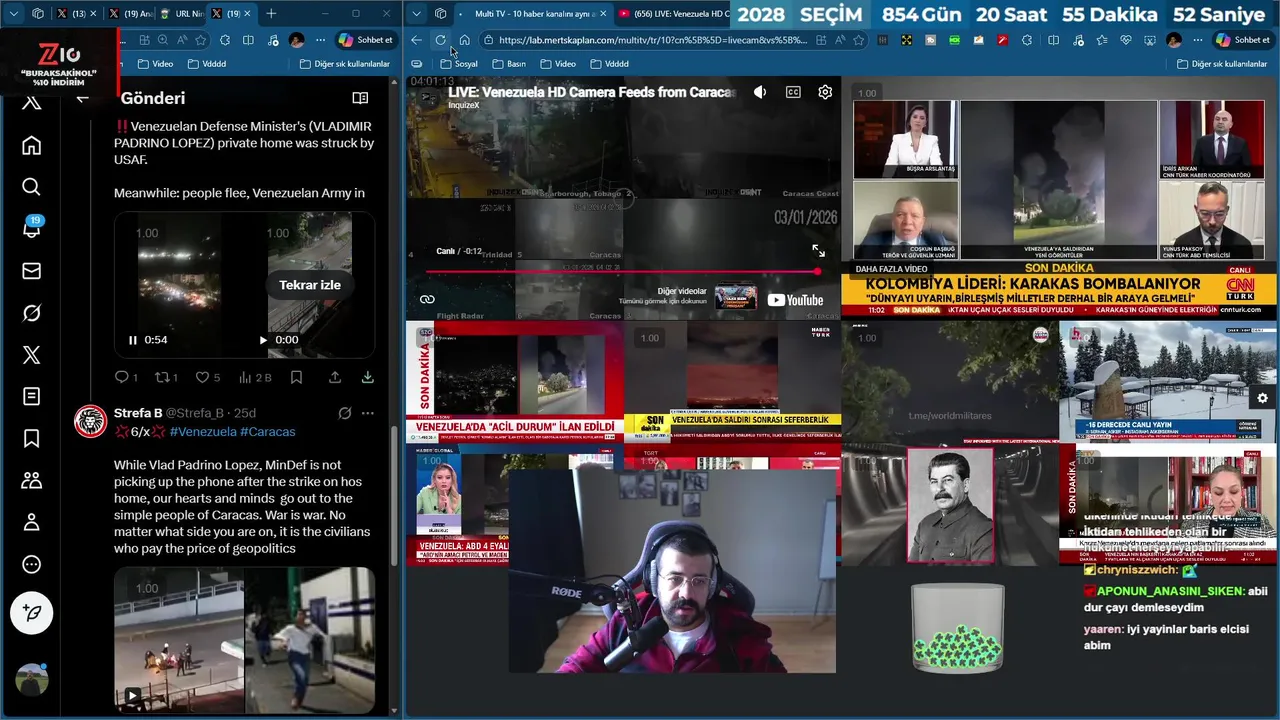Open X Profile icon in sidebar
This screenshot has width=1280, height=720.
pyautogui.click(x=31, y=522)
